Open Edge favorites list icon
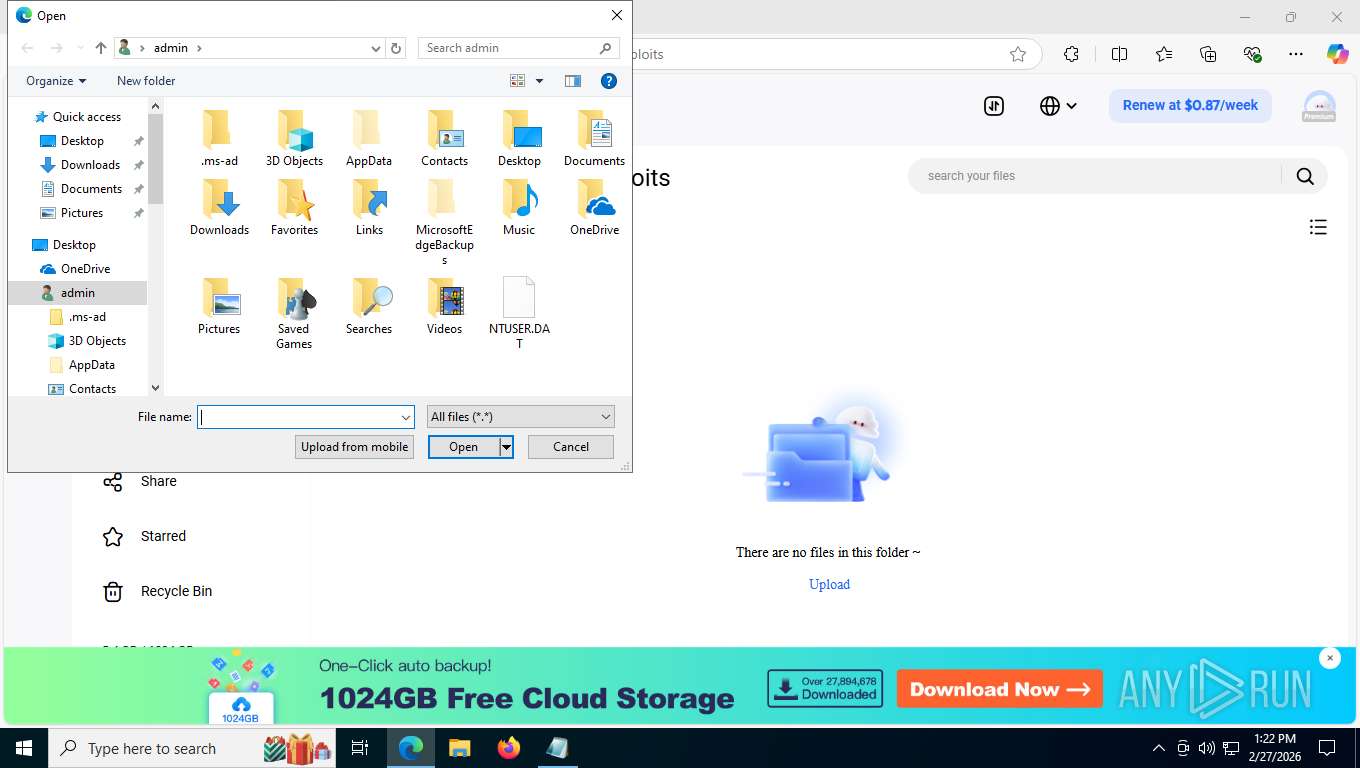1360x768 pixels. [1164, 54]
